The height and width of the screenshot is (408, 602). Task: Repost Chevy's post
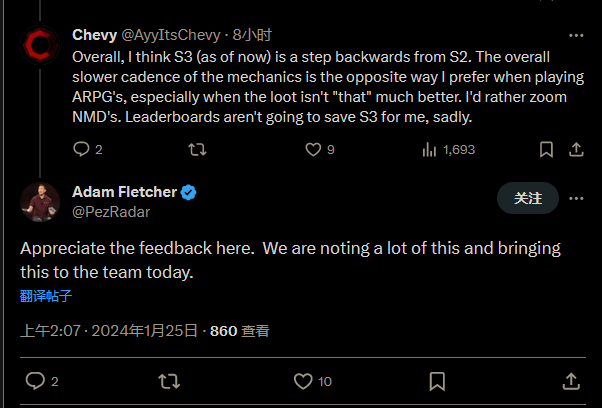pyautogui.click(x=197, y=149)
